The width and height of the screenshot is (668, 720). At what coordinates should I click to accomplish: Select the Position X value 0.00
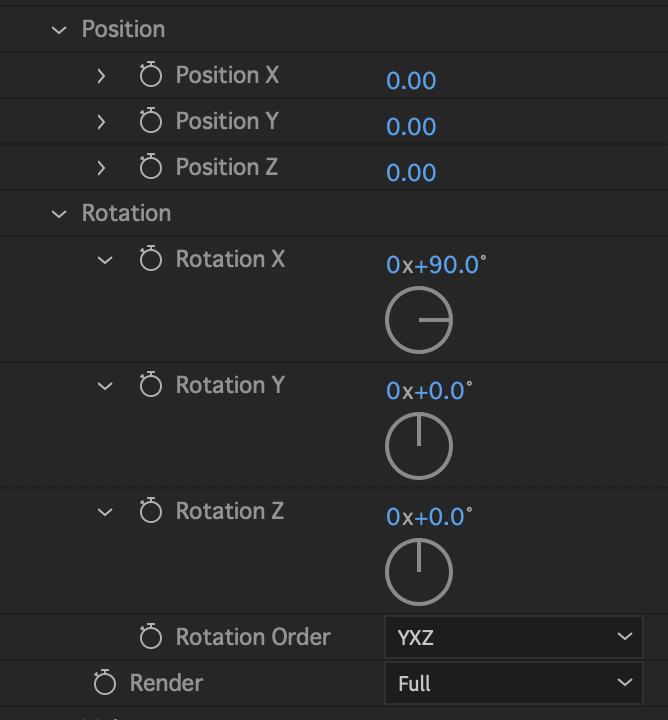pyautogui.click(x=411, y=81)
